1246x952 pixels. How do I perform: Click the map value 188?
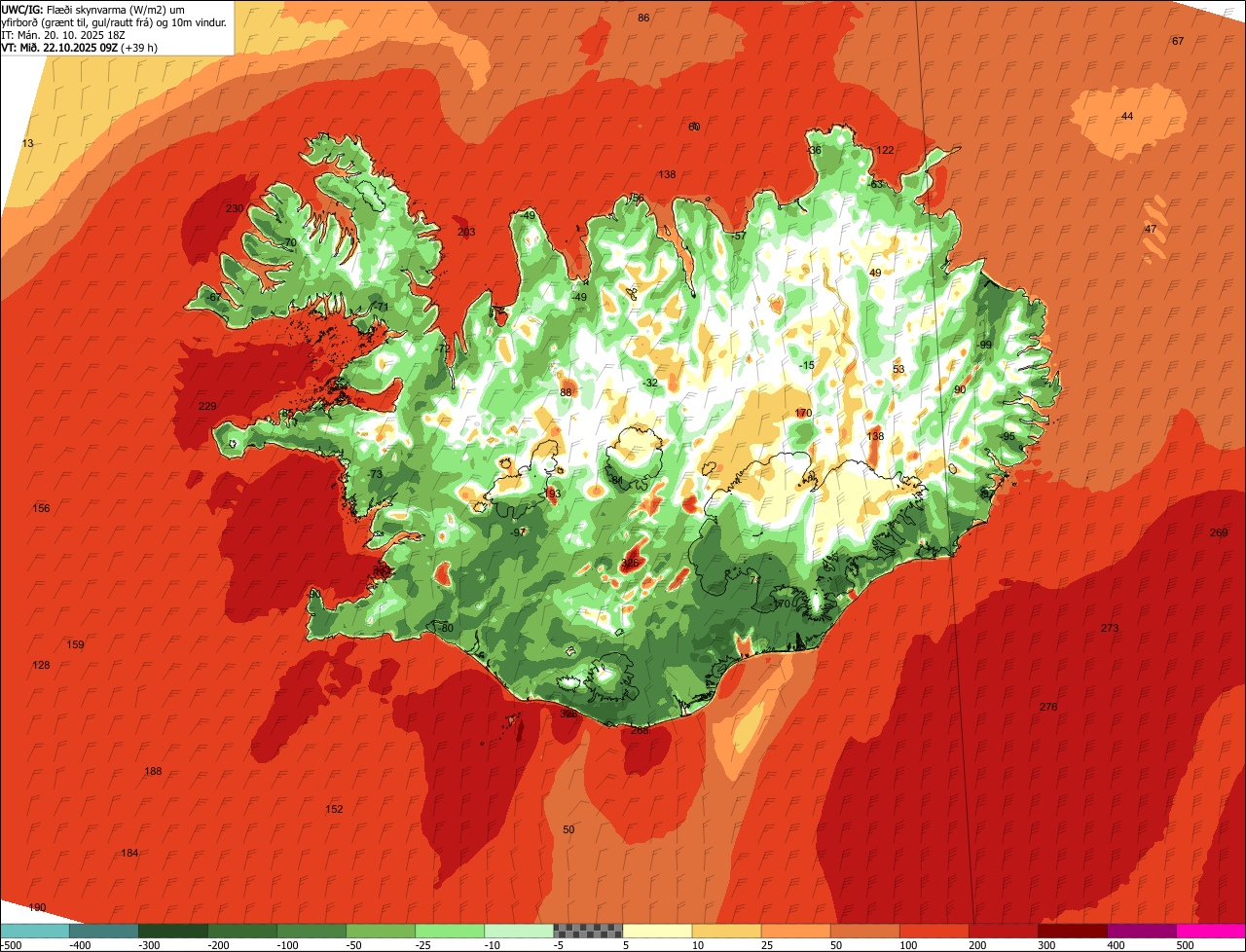pyautogui.click(x=153, y=772)
